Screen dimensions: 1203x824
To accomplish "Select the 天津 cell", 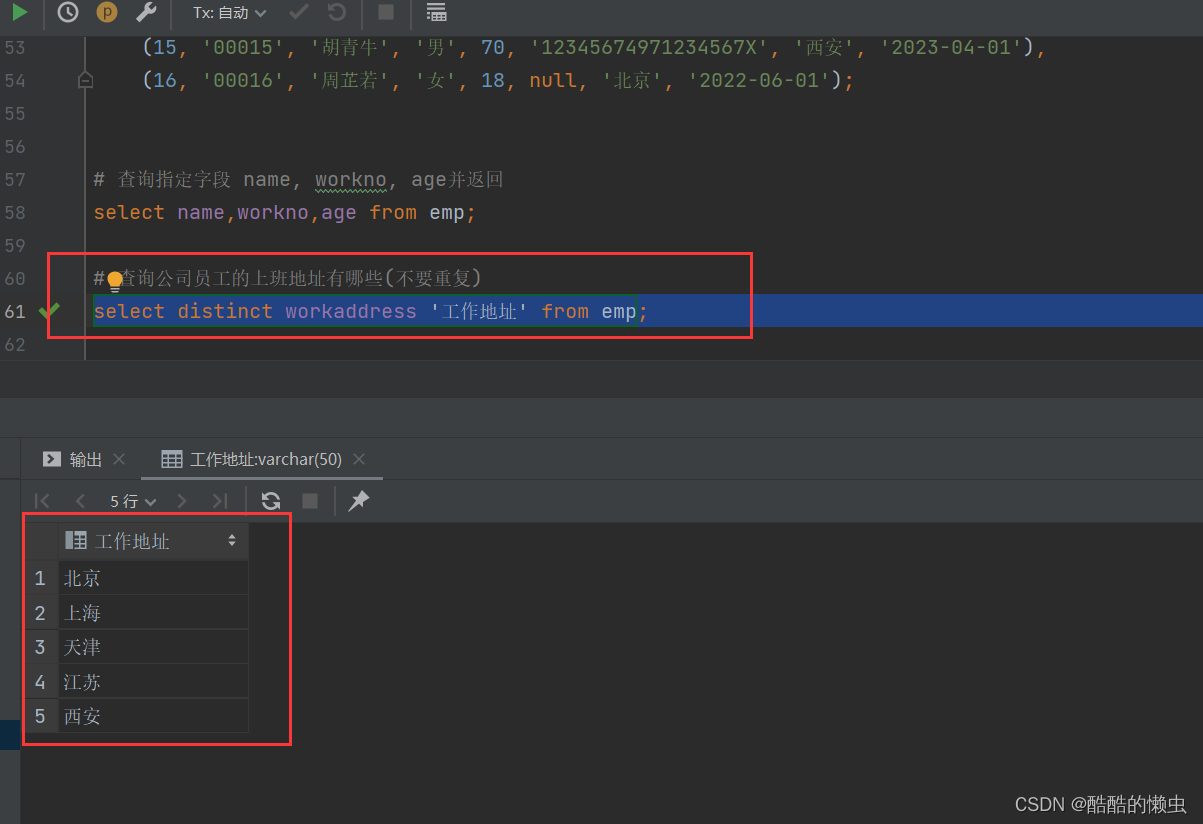I will pos(153,647).
